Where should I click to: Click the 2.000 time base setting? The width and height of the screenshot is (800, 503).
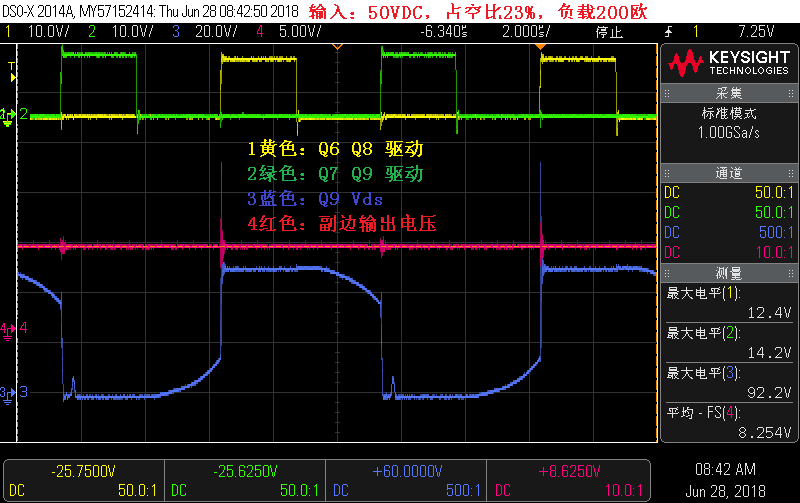[x=526, y=32]
